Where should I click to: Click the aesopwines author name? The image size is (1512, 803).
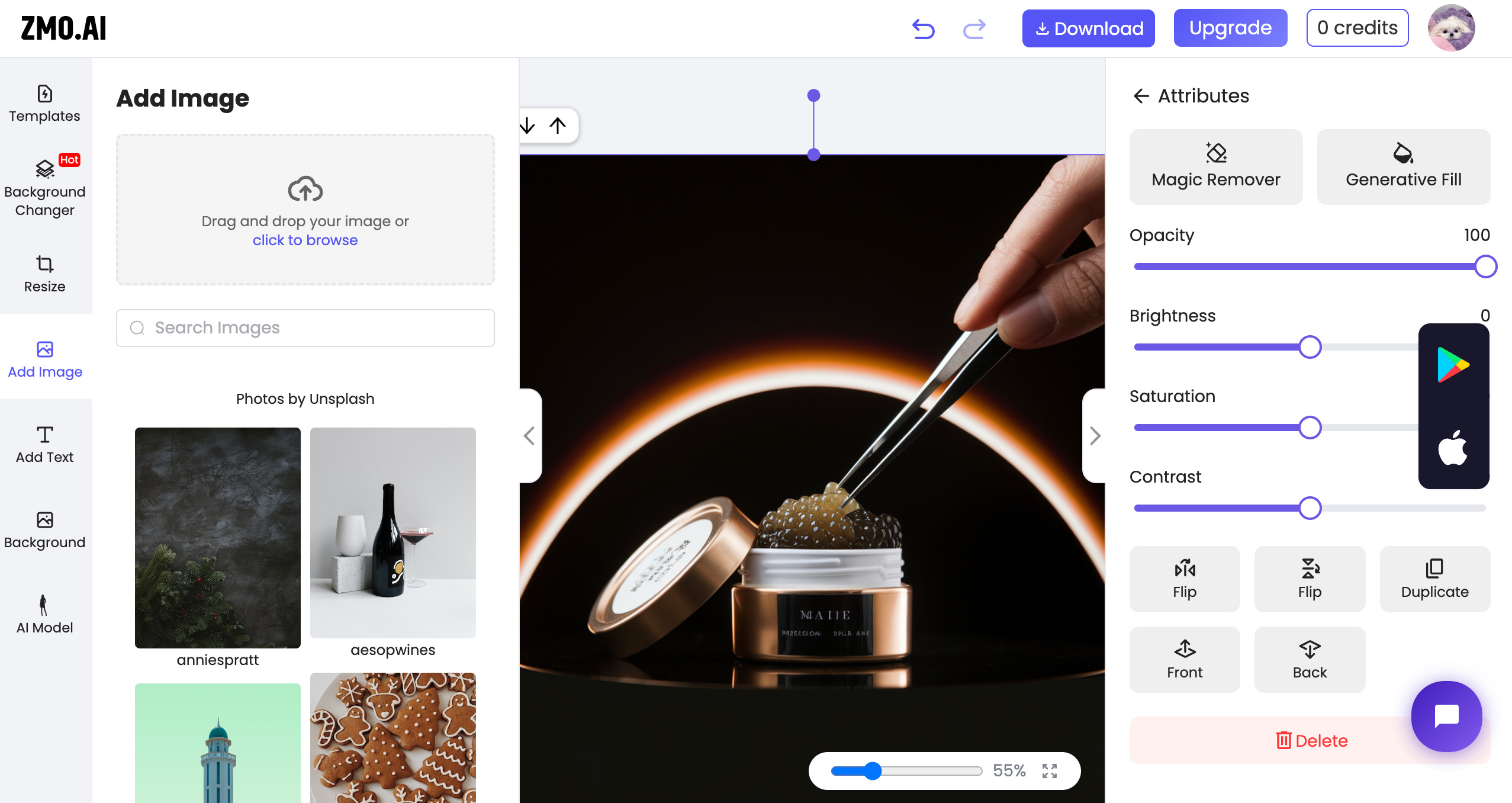click(393, 650)
